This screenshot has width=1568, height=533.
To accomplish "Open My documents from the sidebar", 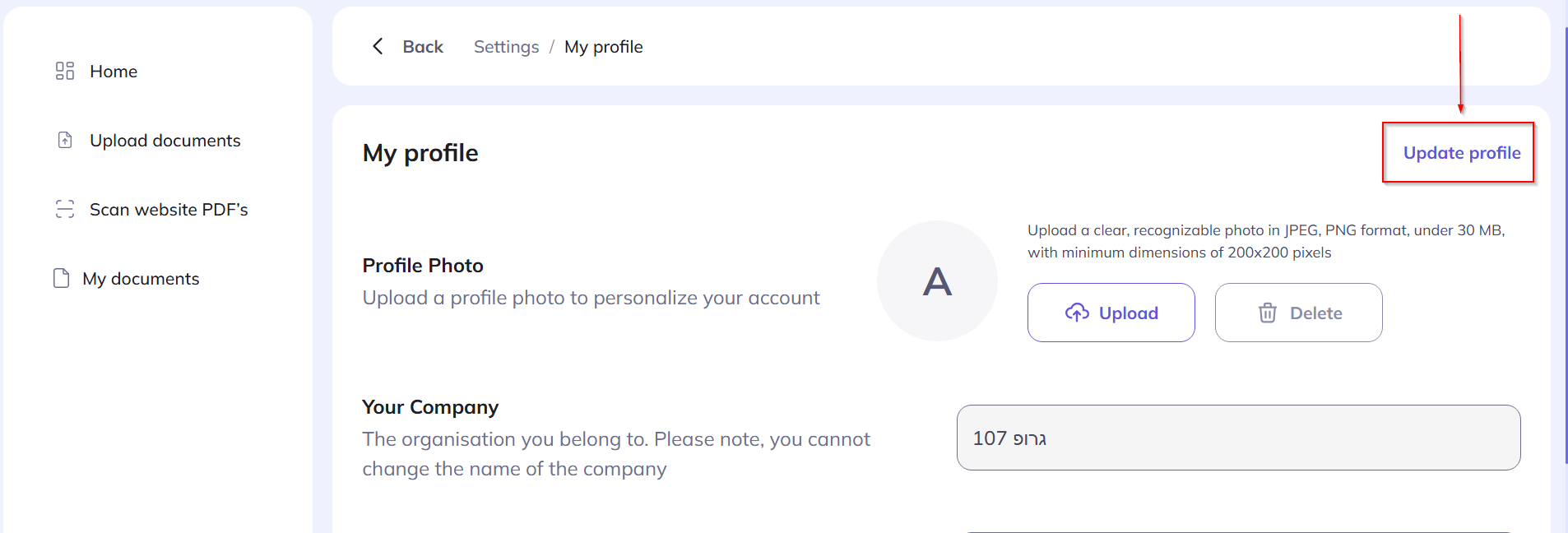I will click(x=141, y=278).
